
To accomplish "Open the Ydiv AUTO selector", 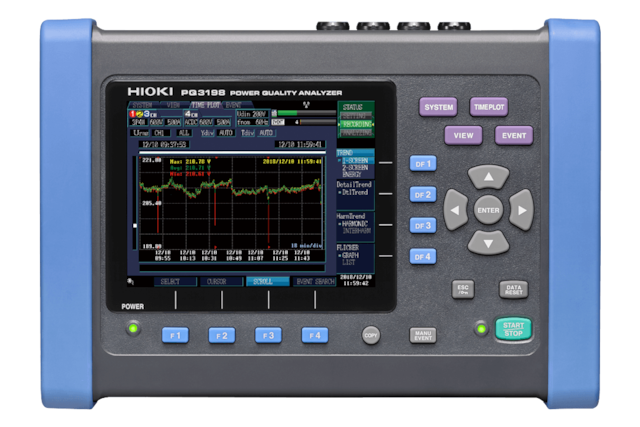I will click(x=226, y=133).
